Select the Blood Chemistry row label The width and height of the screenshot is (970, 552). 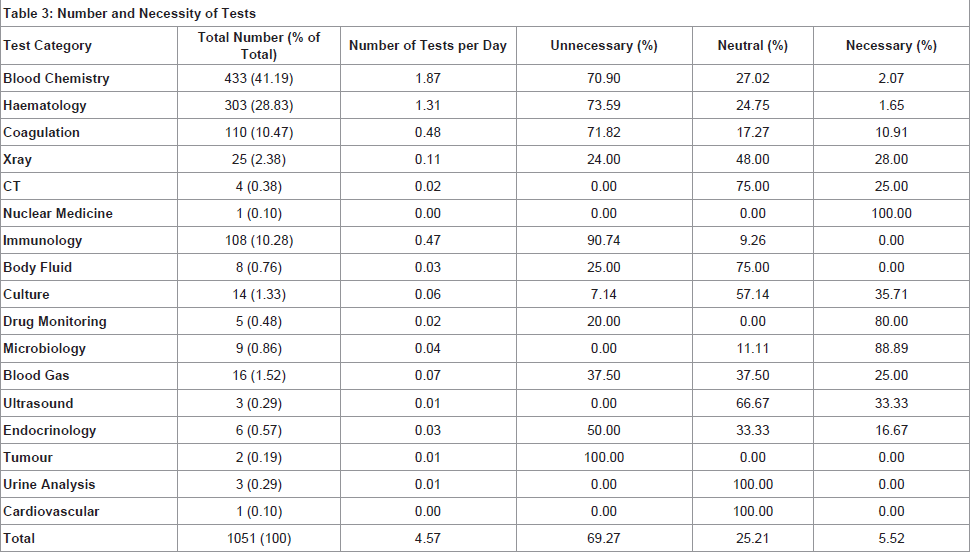click(56, 79)
